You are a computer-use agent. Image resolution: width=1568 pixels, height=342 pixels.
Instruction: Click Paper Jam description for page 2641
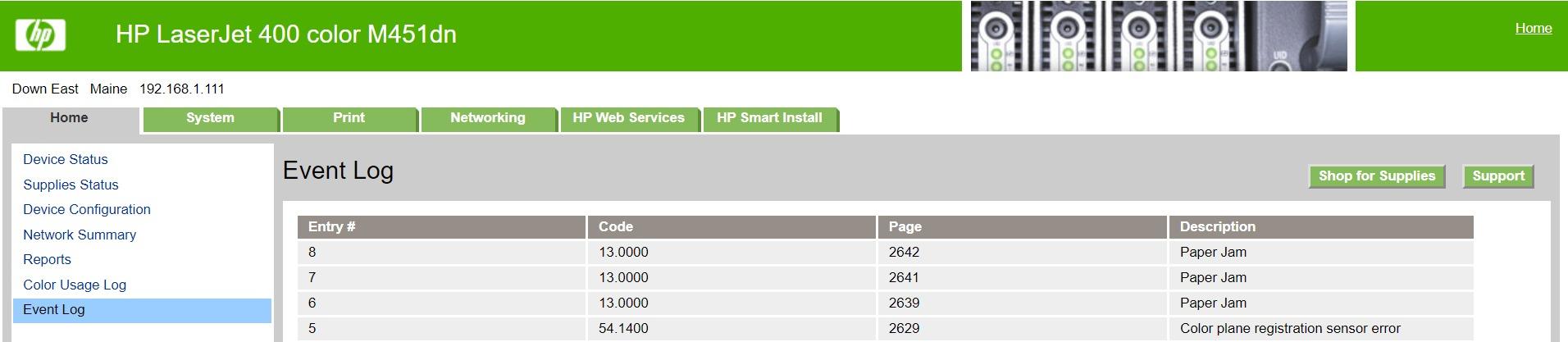pyautogui.click(x=1213, y=277)
